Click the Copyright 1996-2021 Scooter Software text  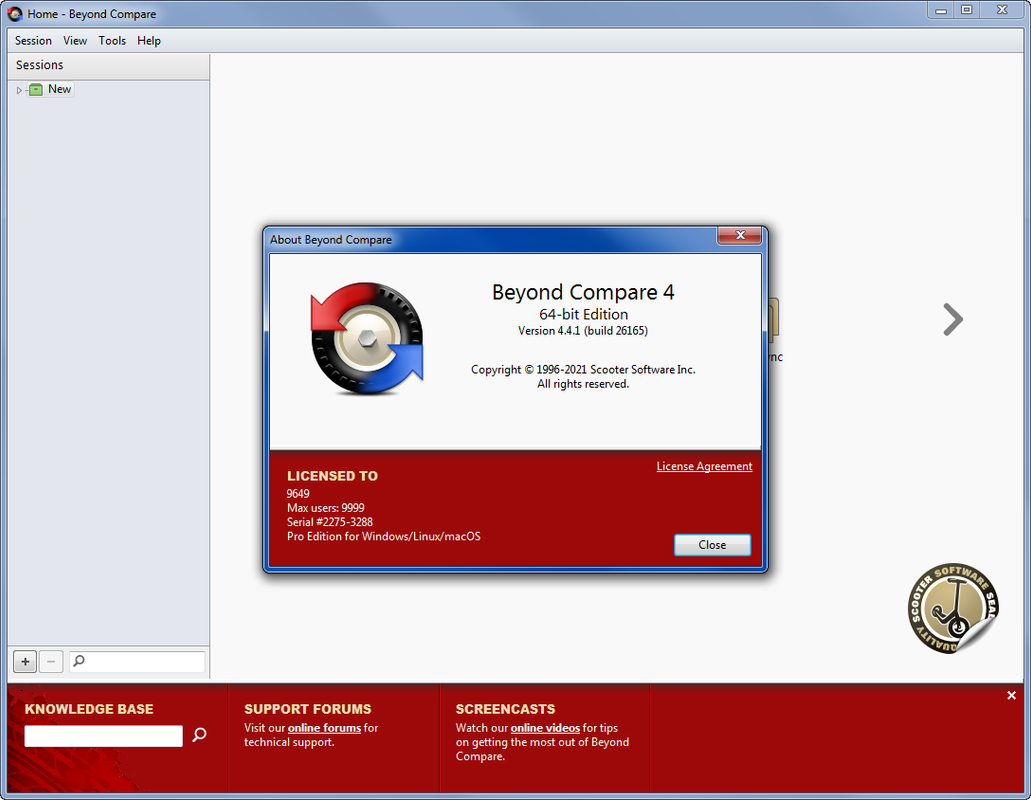583,369
